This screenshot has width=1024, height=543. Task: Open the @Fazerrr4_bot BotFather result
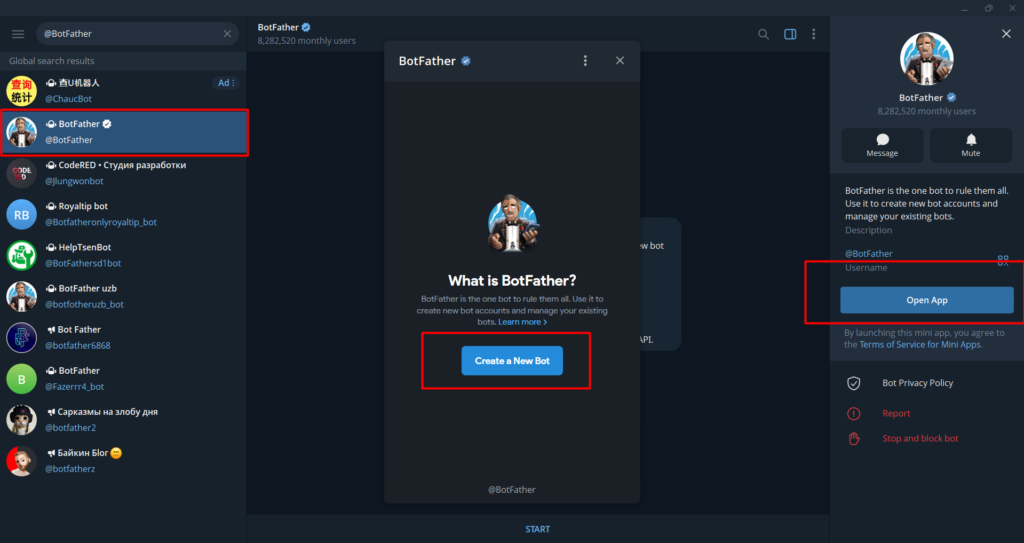pyautogui.click(x=123, y=379)
